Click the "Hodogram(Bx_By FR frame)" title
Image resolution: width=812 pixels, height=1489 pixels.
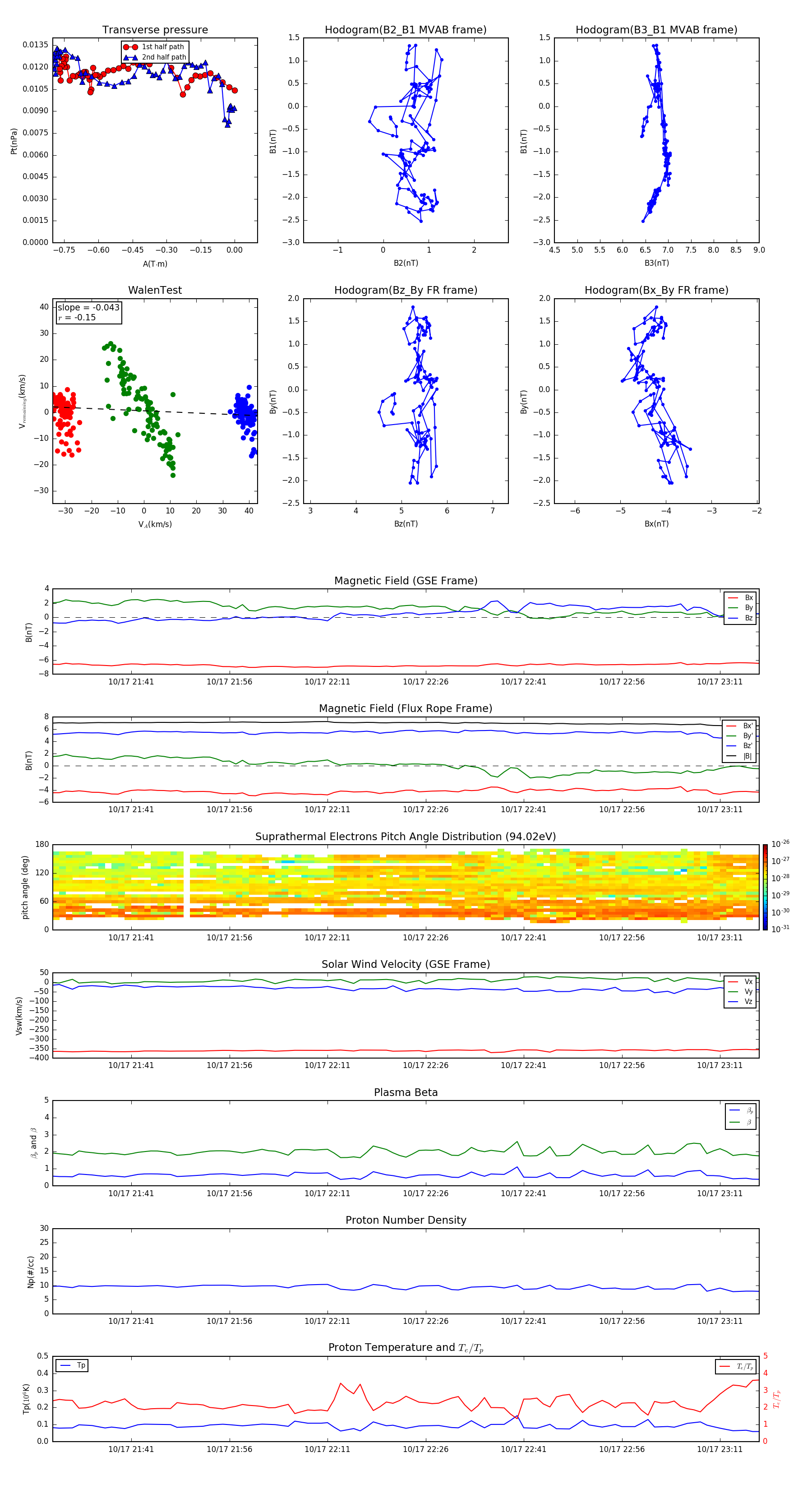pos(656,290)
